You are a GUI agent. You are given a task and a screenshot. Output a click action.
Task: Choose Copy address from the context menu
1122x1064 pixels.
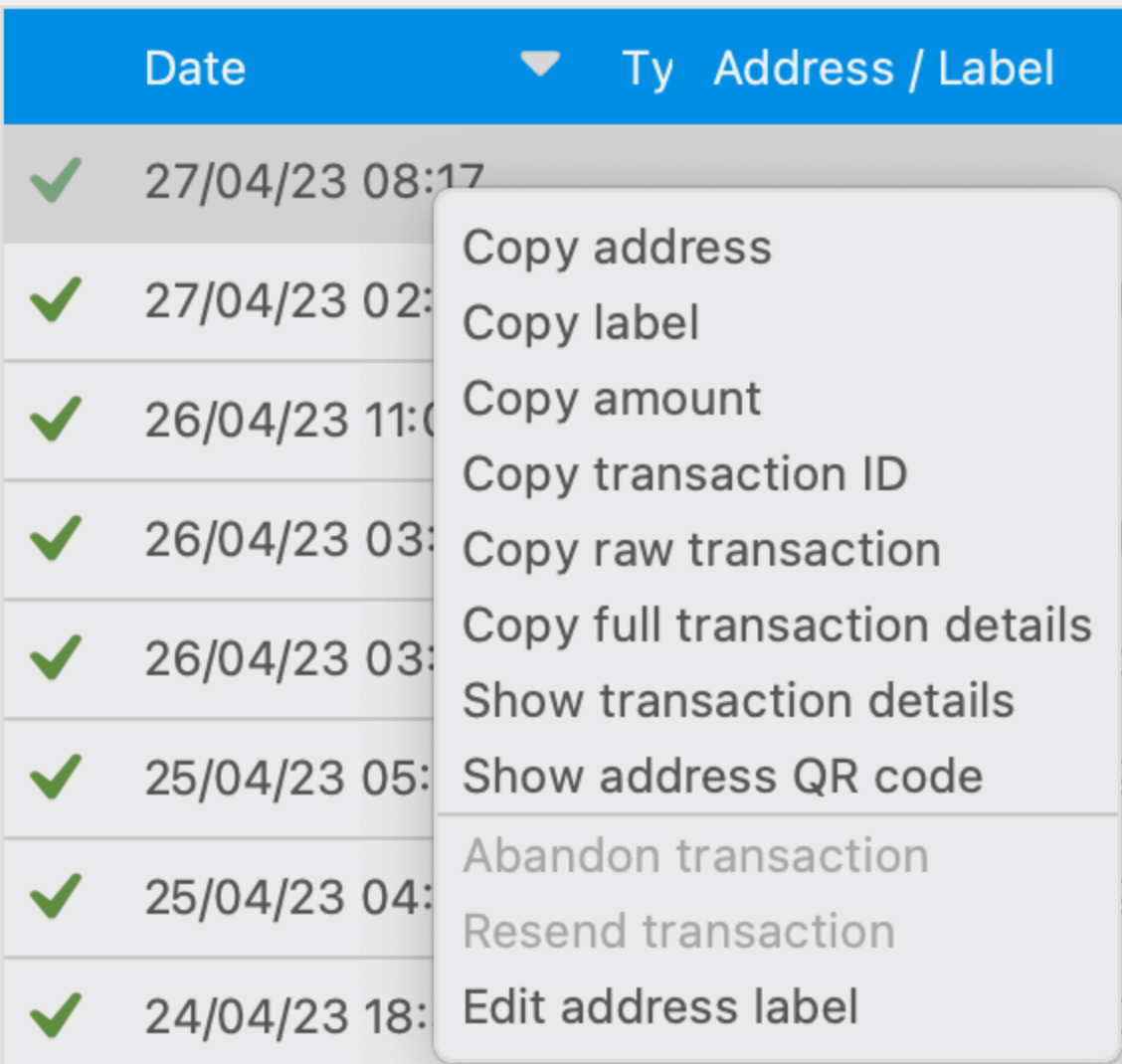point(617,248)
